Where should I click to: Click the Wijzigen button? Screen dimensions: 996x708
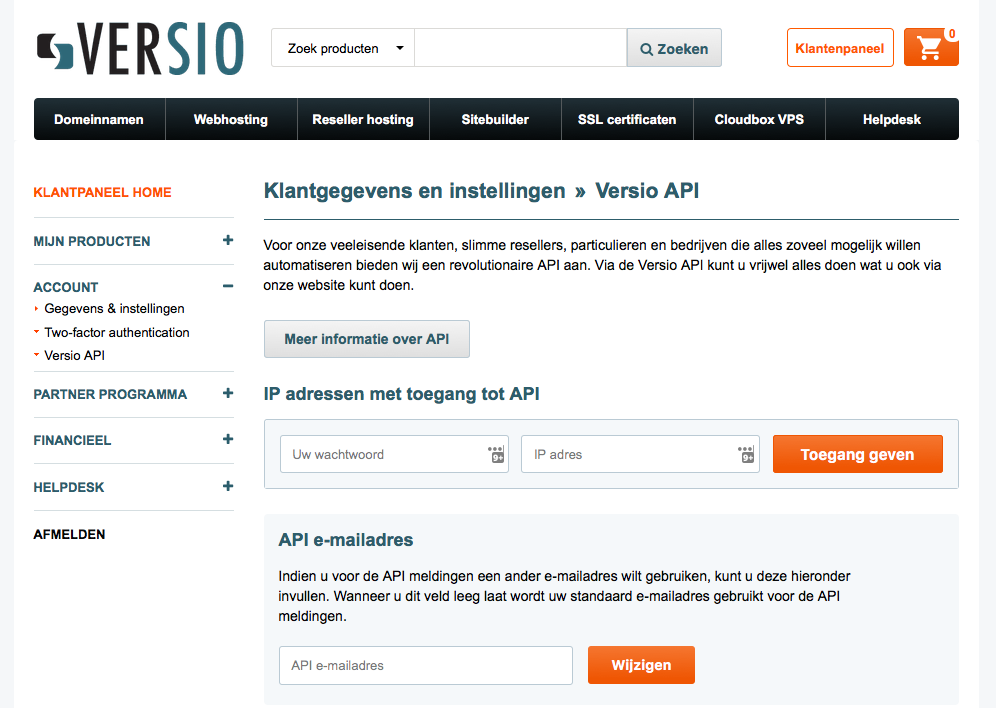tap(641, 665)
